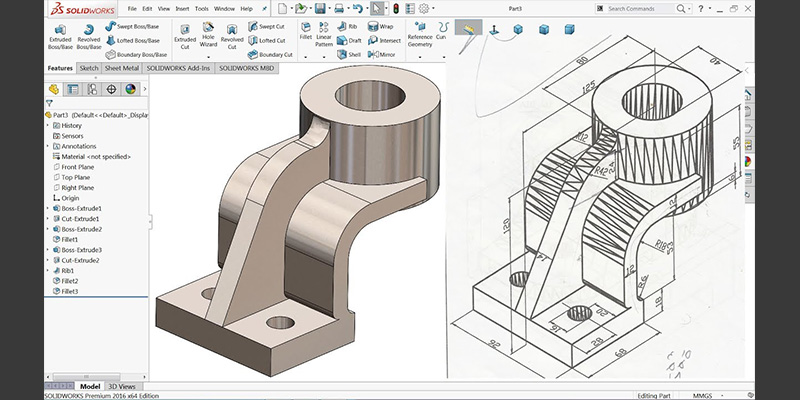Select Material <not specified> item
The width and height of the screenshot is (800, 400).
pos(92,157)
